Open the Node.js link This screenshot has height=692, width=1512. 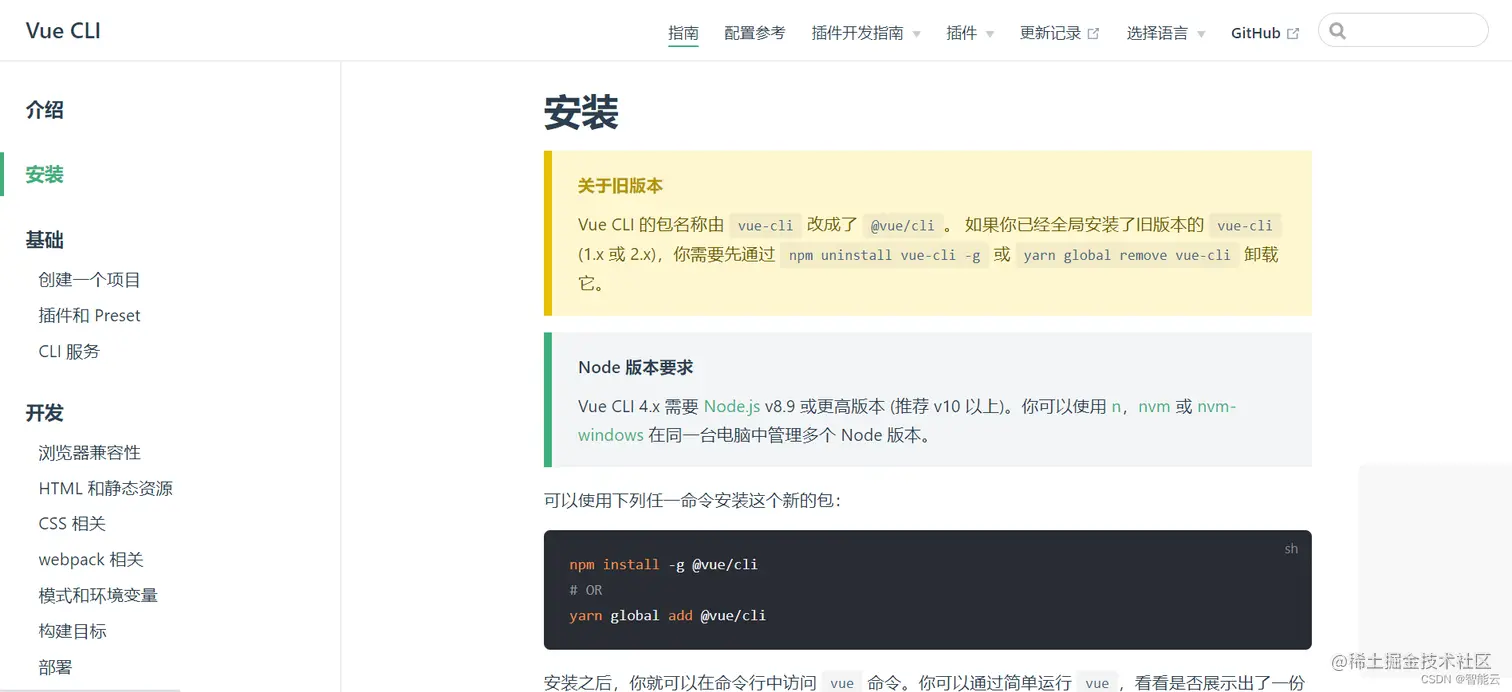pyautogui.click(x=734, y=406)
